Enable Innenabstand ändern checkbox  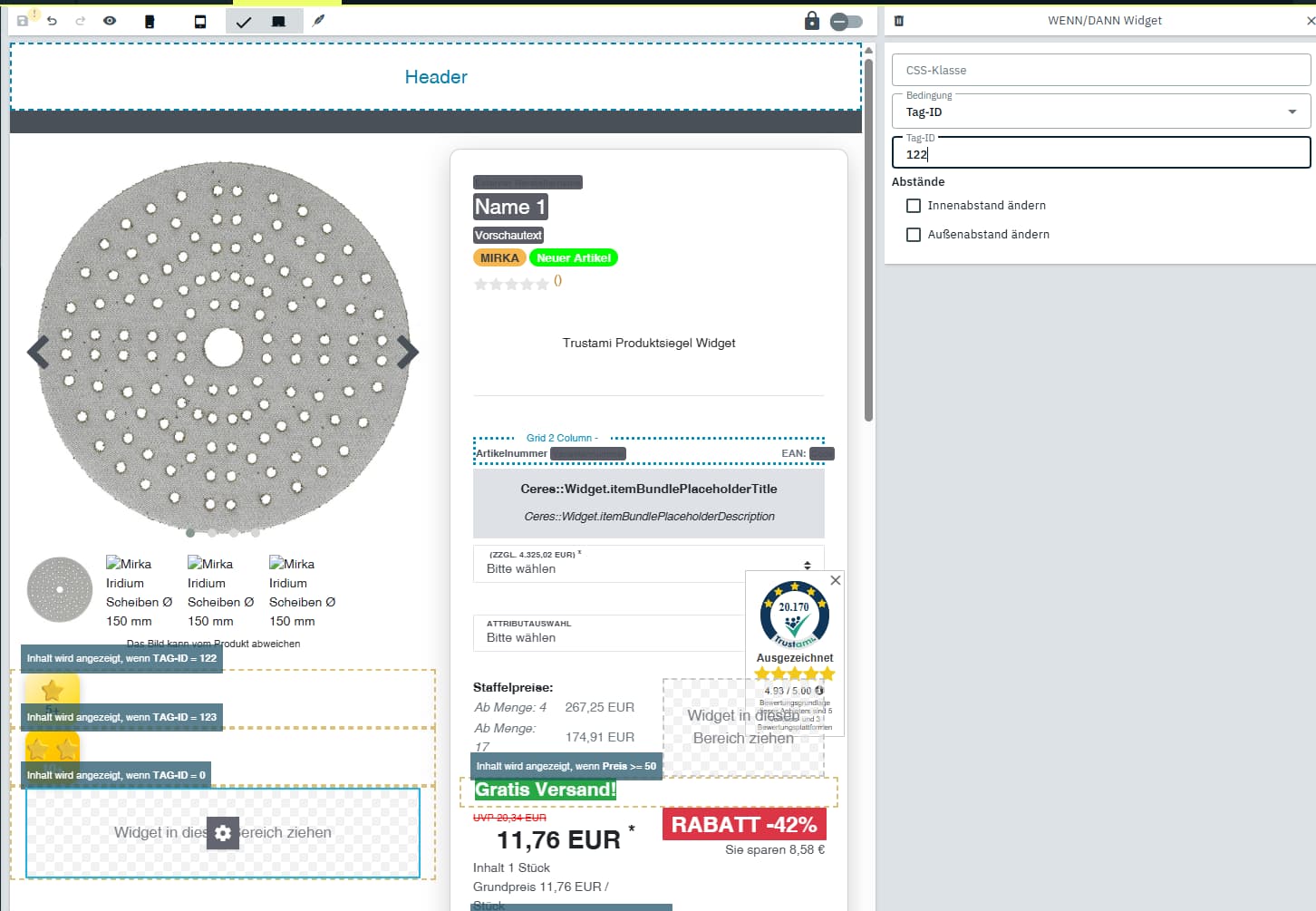pyautogui.click(x=914, y=206)
